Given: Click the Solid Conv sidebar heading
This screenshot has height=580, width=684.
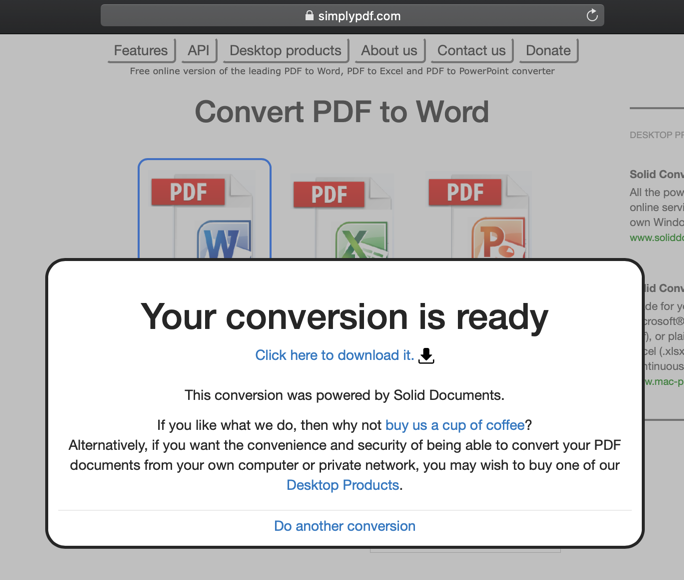Looking at the screenshot, I should (657, 174).
